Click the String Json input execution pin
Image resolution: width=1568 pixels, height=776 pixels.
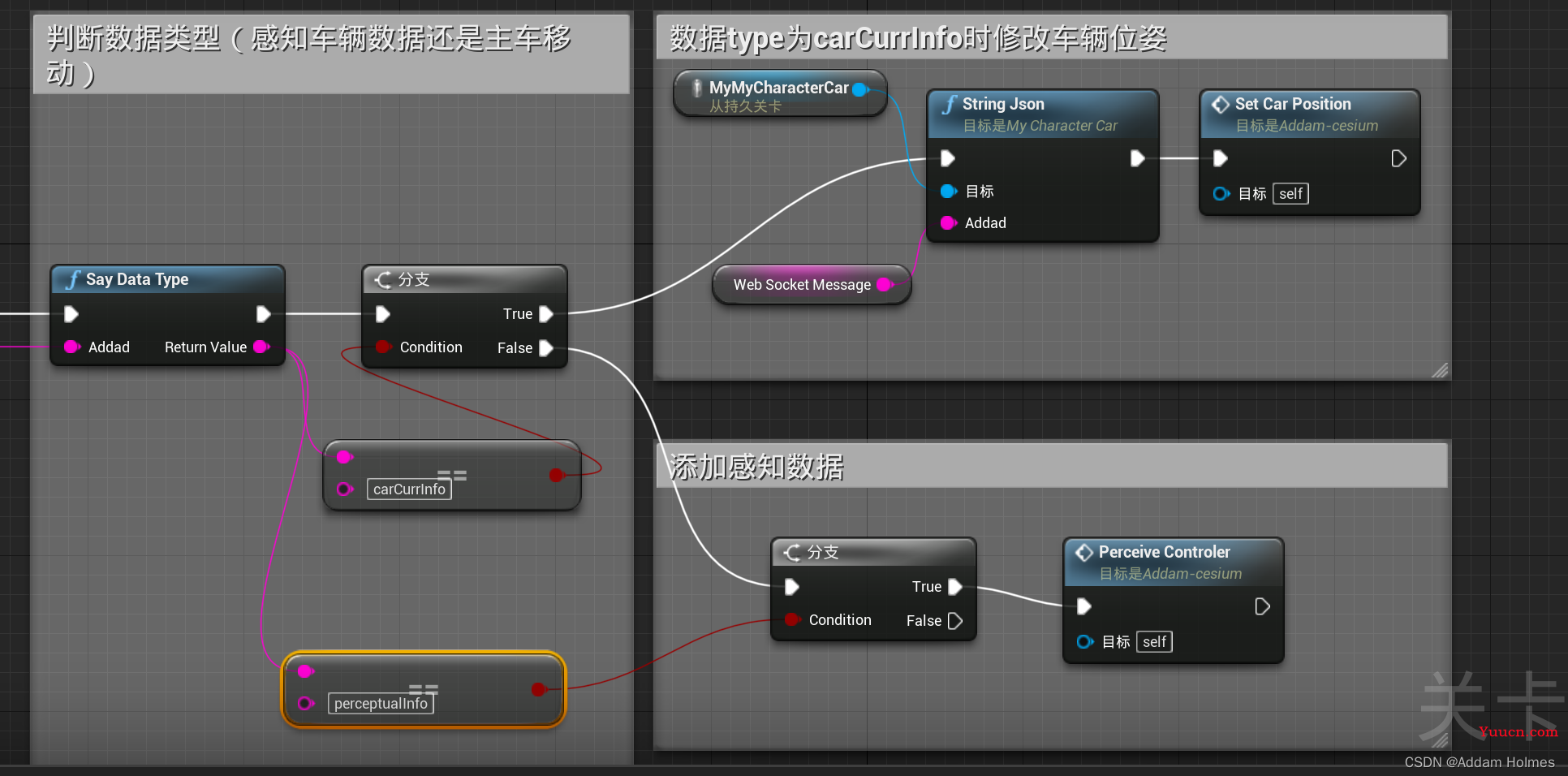948,158
